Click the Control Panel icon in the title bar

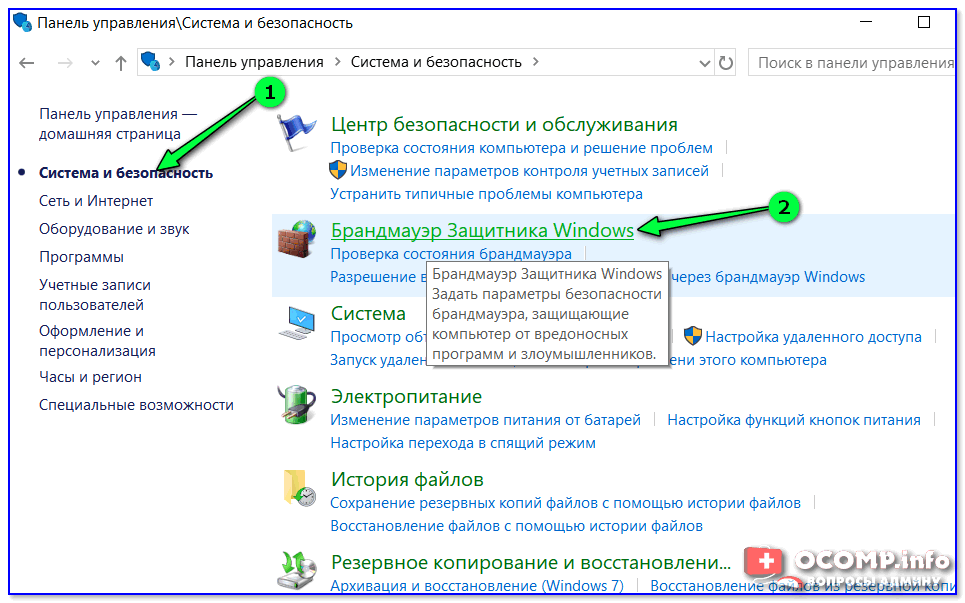coord(22,22)
